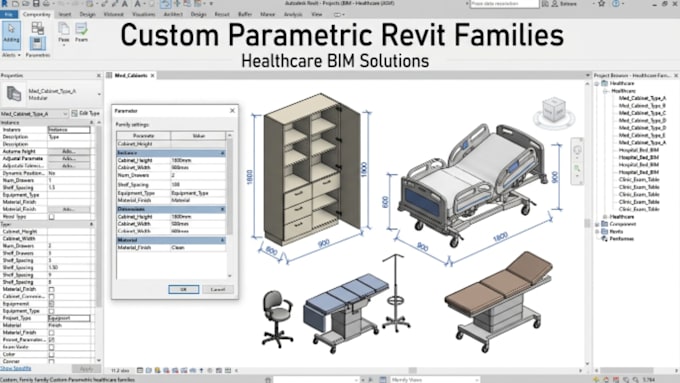Click the Parametric ribbon icon
Viewport: 680px width, 383px height.
[x=38, y=43]
